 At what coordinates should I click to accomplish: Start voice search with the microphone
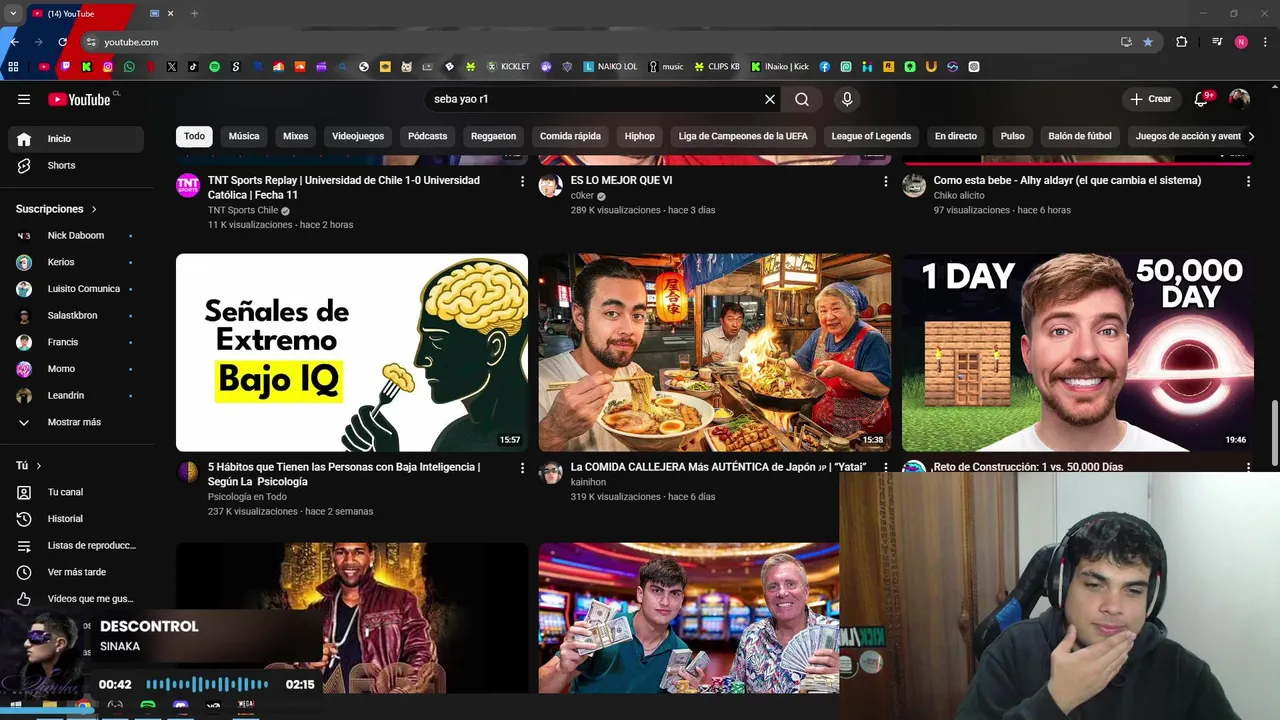coord(847,99)
